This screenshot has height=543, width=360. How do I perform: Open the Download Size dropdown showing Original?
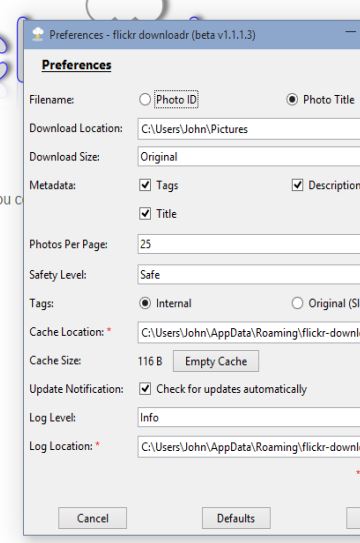coord(249,157)
